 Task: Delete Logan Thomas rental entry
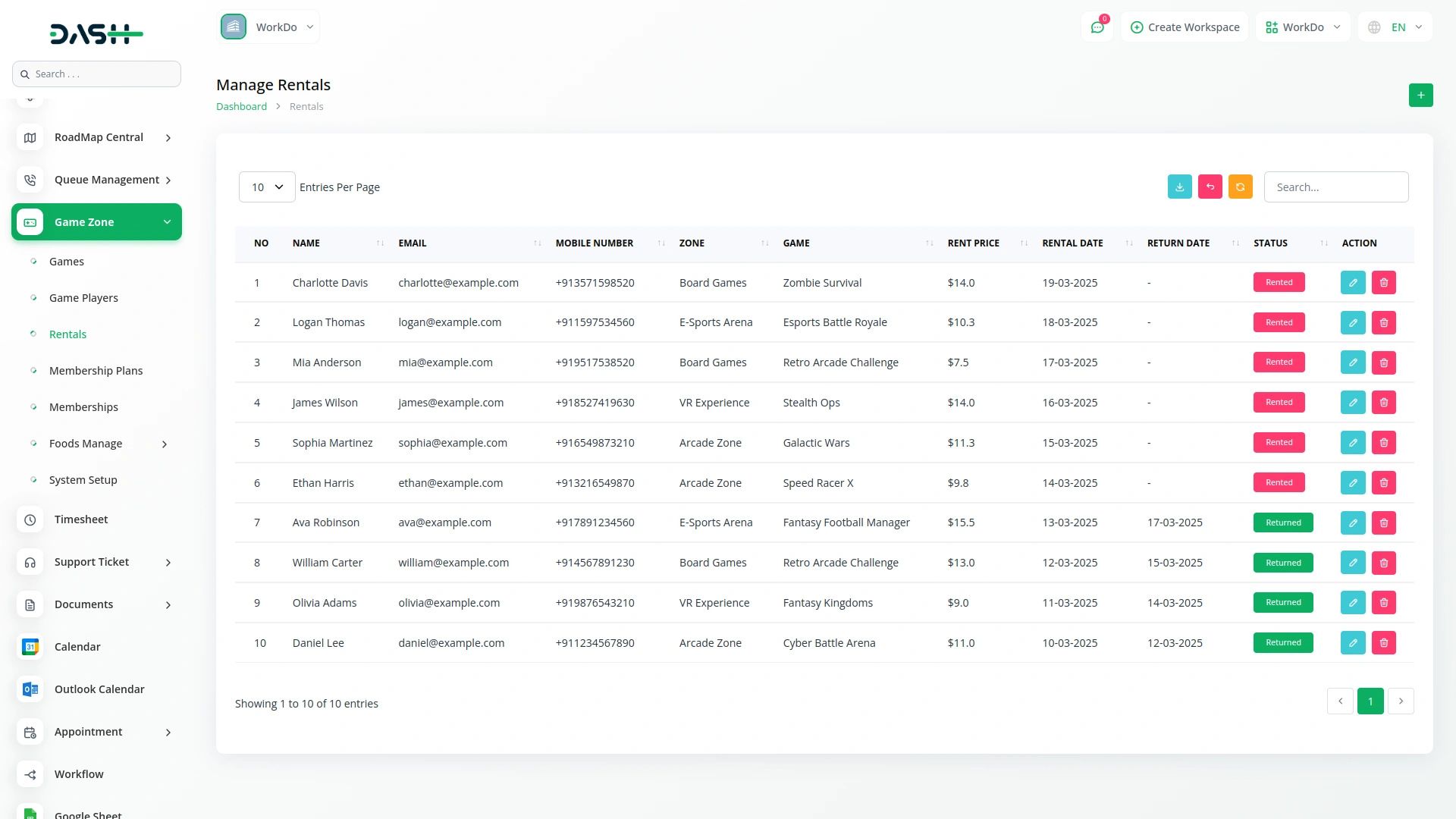[x=1383, y=323]
